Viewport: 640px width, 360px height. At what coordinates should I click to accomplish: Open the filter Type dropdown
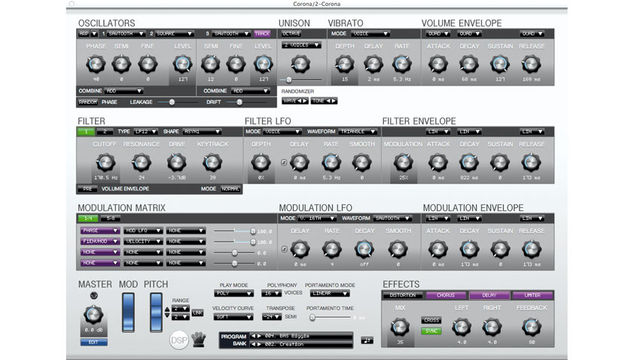click(146, 131)
